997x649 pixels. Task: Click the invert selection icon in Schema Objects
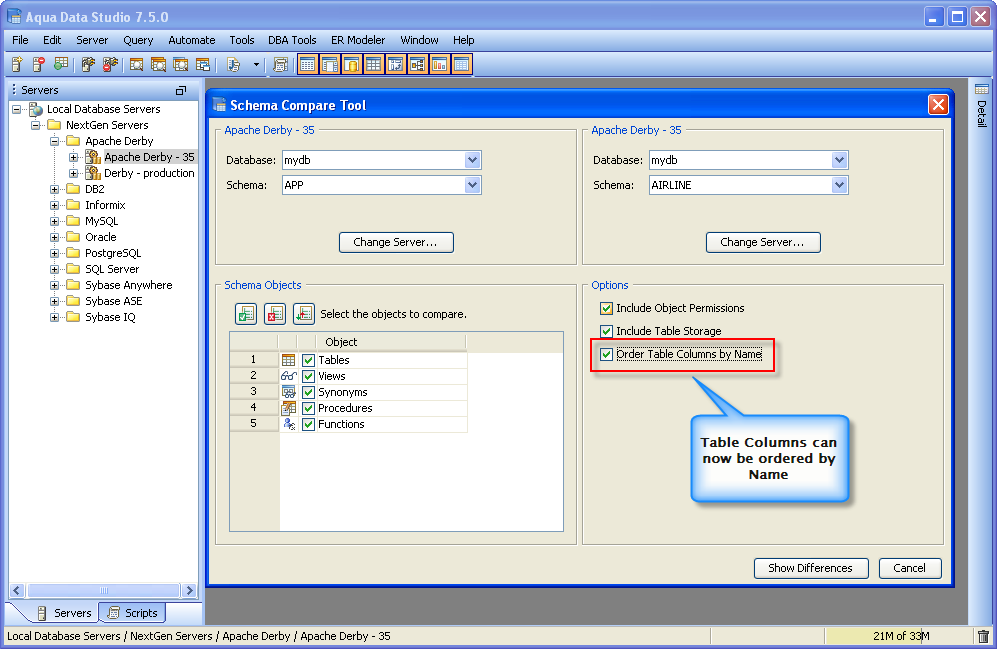coord(304,314)
